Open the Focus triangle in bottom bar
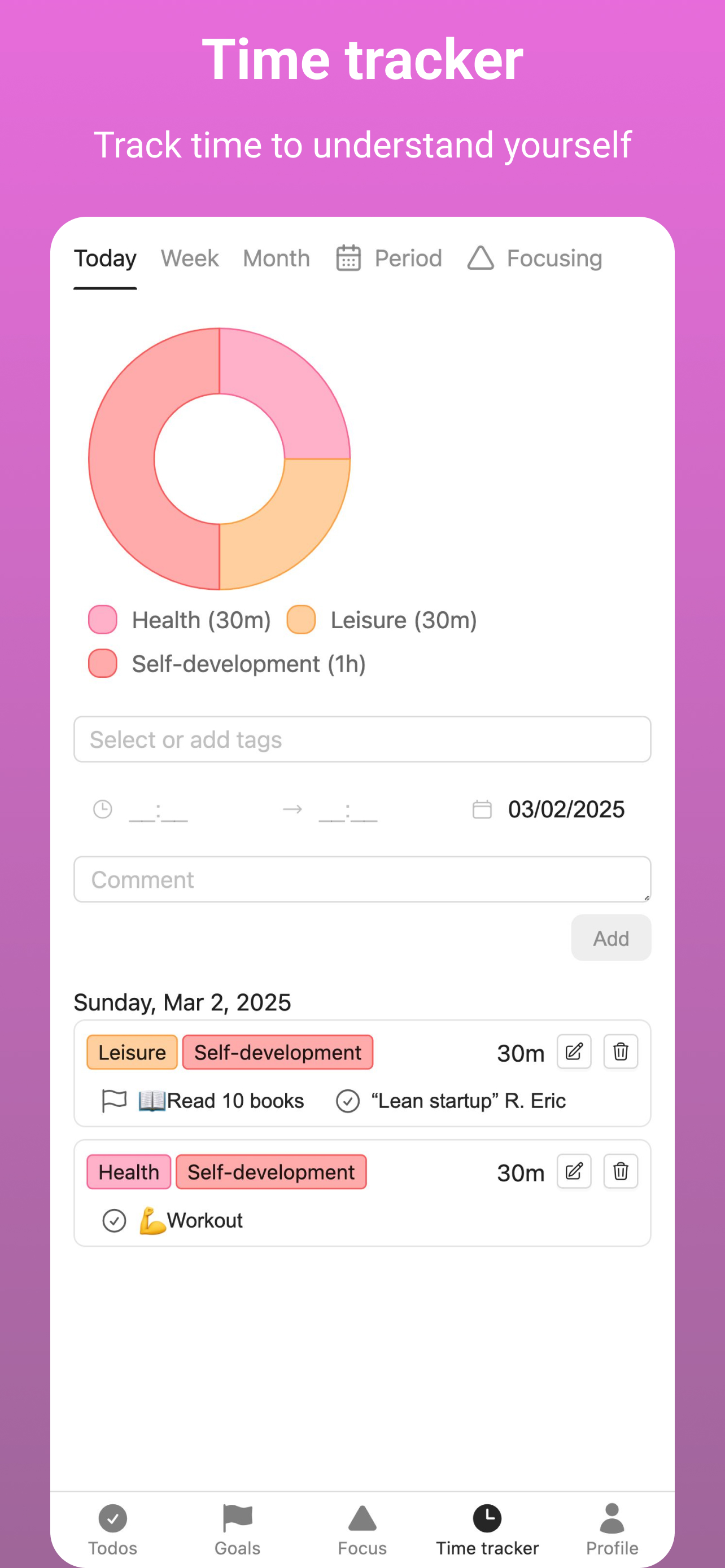This screenshot has height=1568, width=725. (x=362, y=1519)
